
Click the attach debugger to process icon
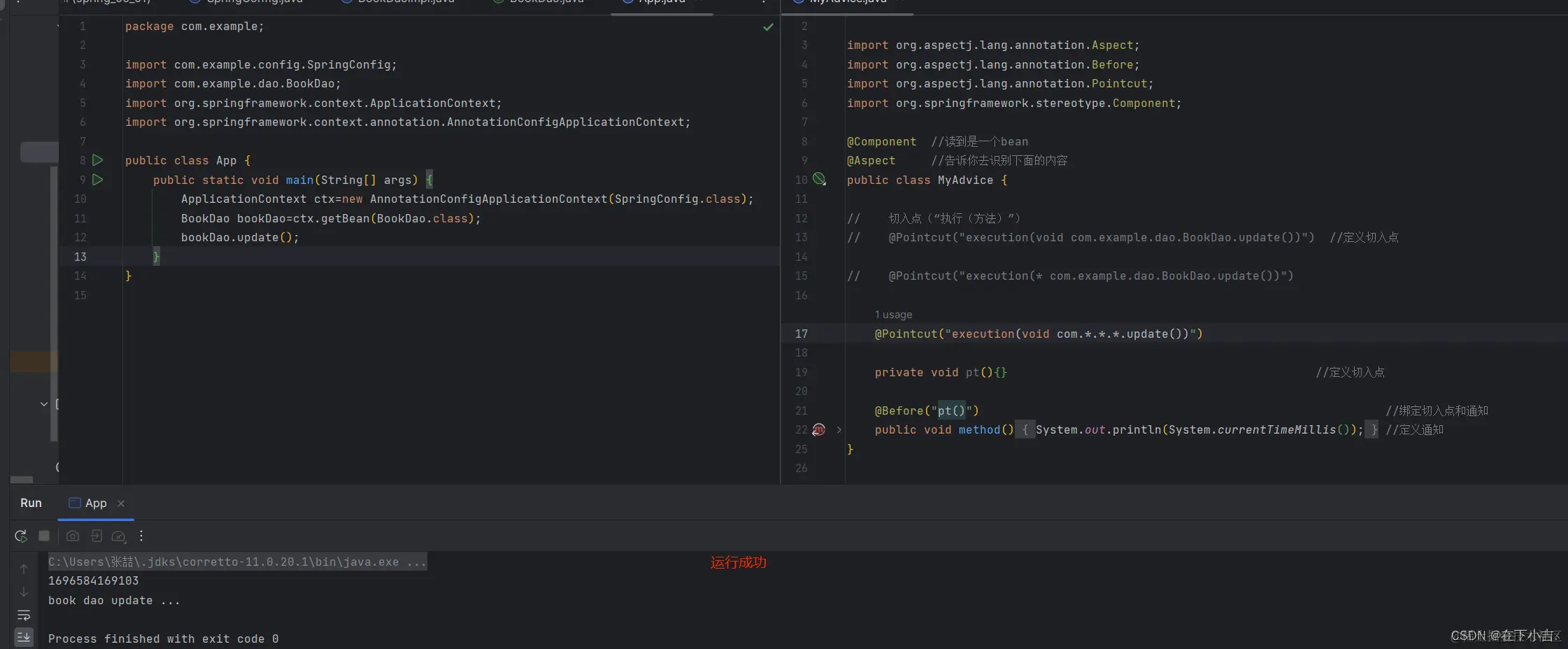tap(97, 536)
